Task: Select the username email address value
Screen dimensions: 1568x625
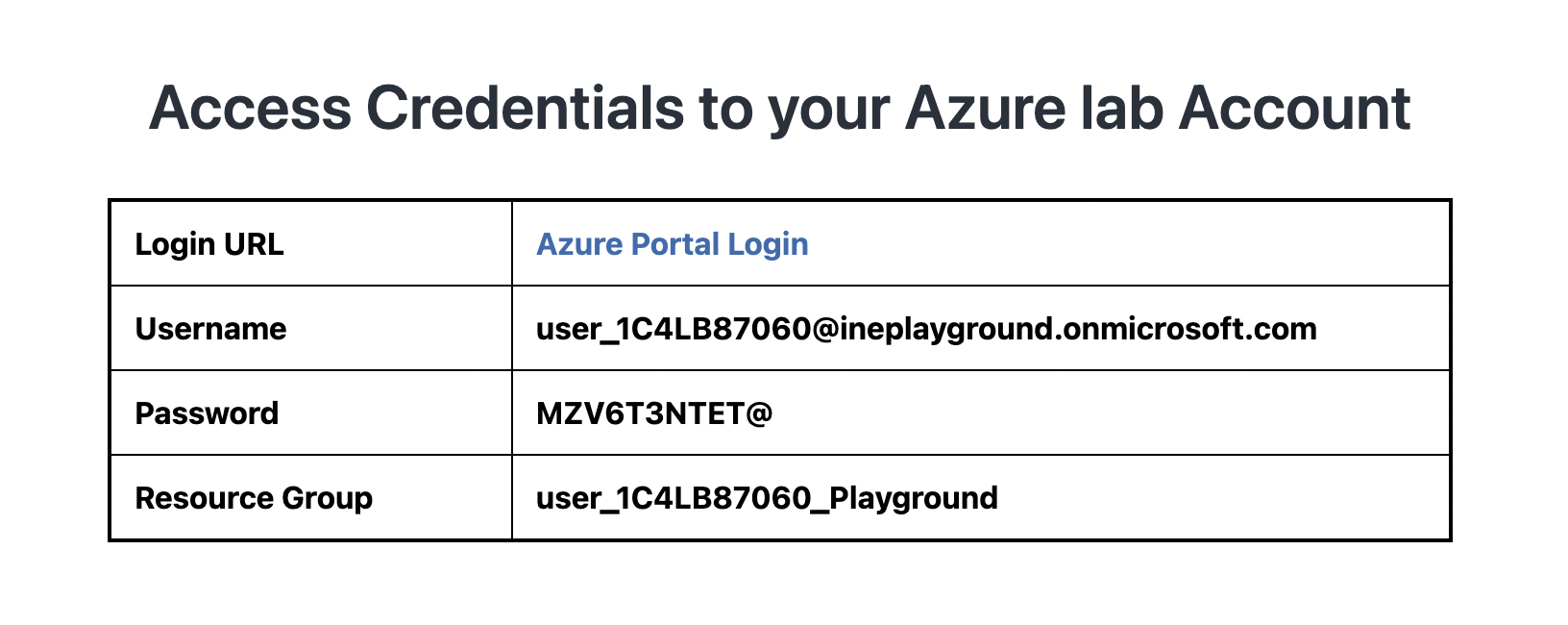Action: [x=926, y=329]
